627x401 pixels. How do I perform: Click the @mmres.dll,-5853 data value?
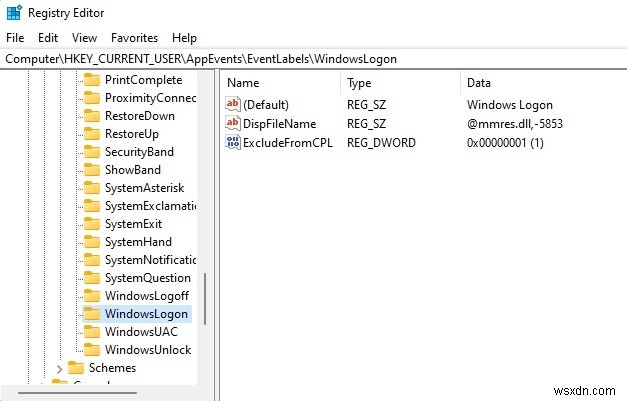515,124
